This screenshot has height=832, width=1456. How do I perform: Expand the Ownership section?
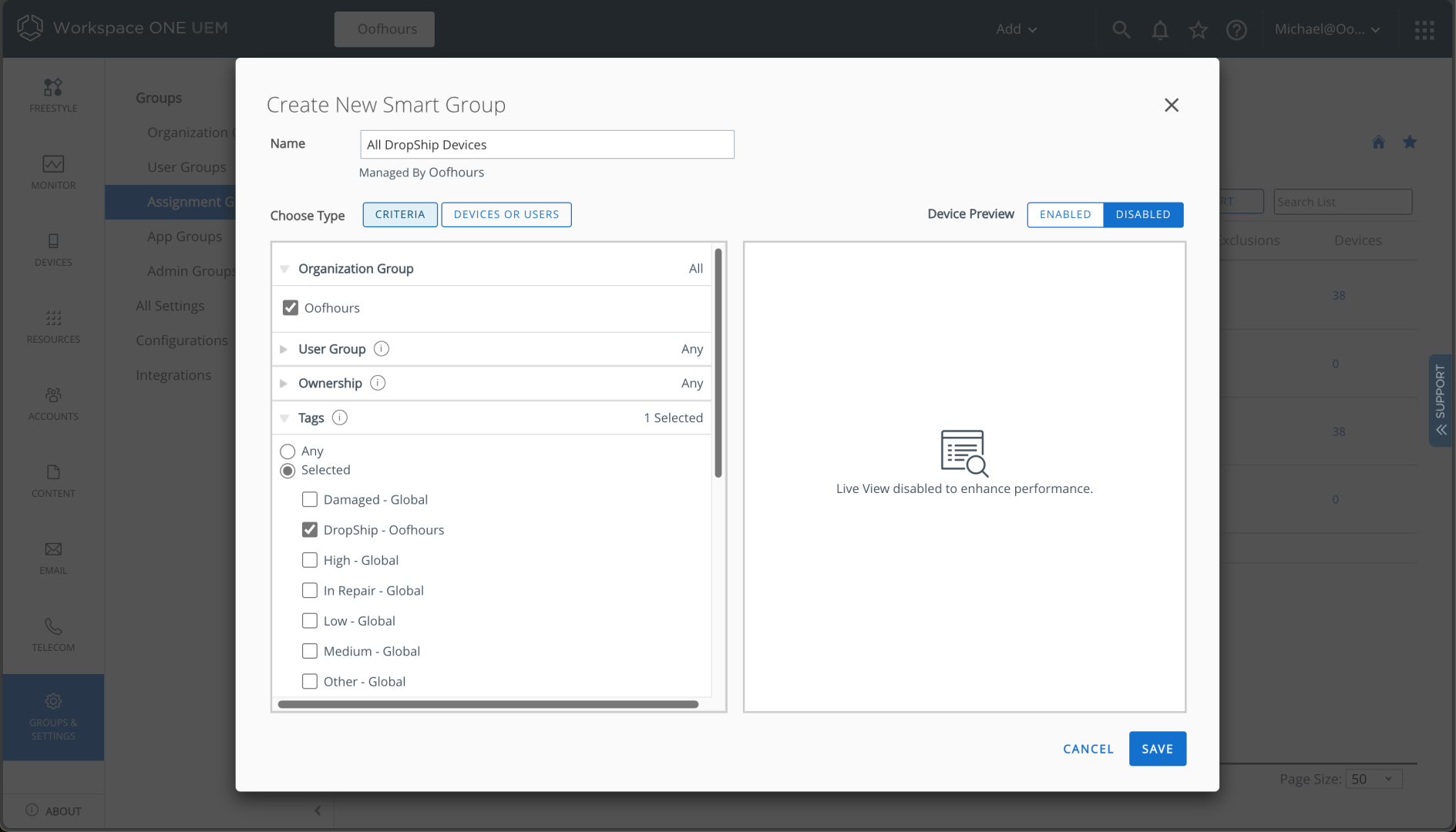point(284,383)
